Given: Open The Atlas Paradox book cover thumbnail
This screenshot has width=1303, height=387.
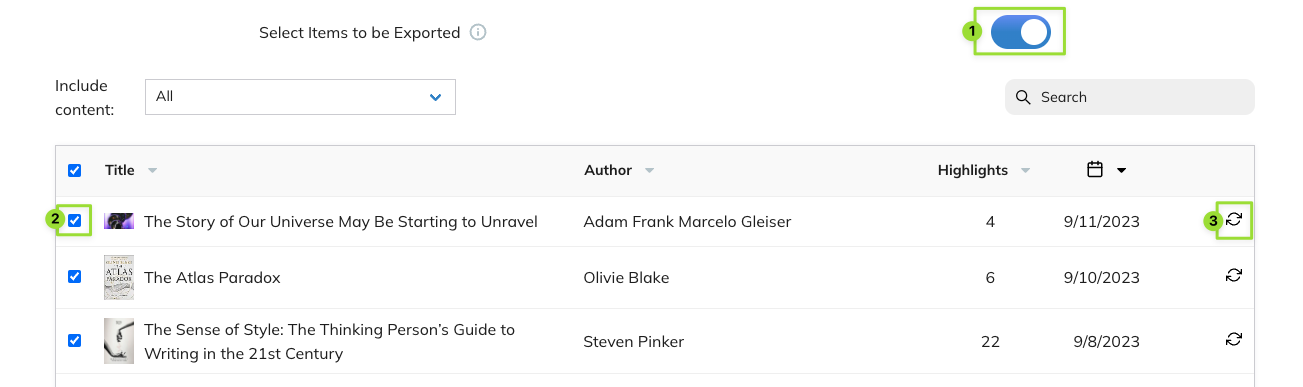Looking at the screenshot, I should click(118, 277).
